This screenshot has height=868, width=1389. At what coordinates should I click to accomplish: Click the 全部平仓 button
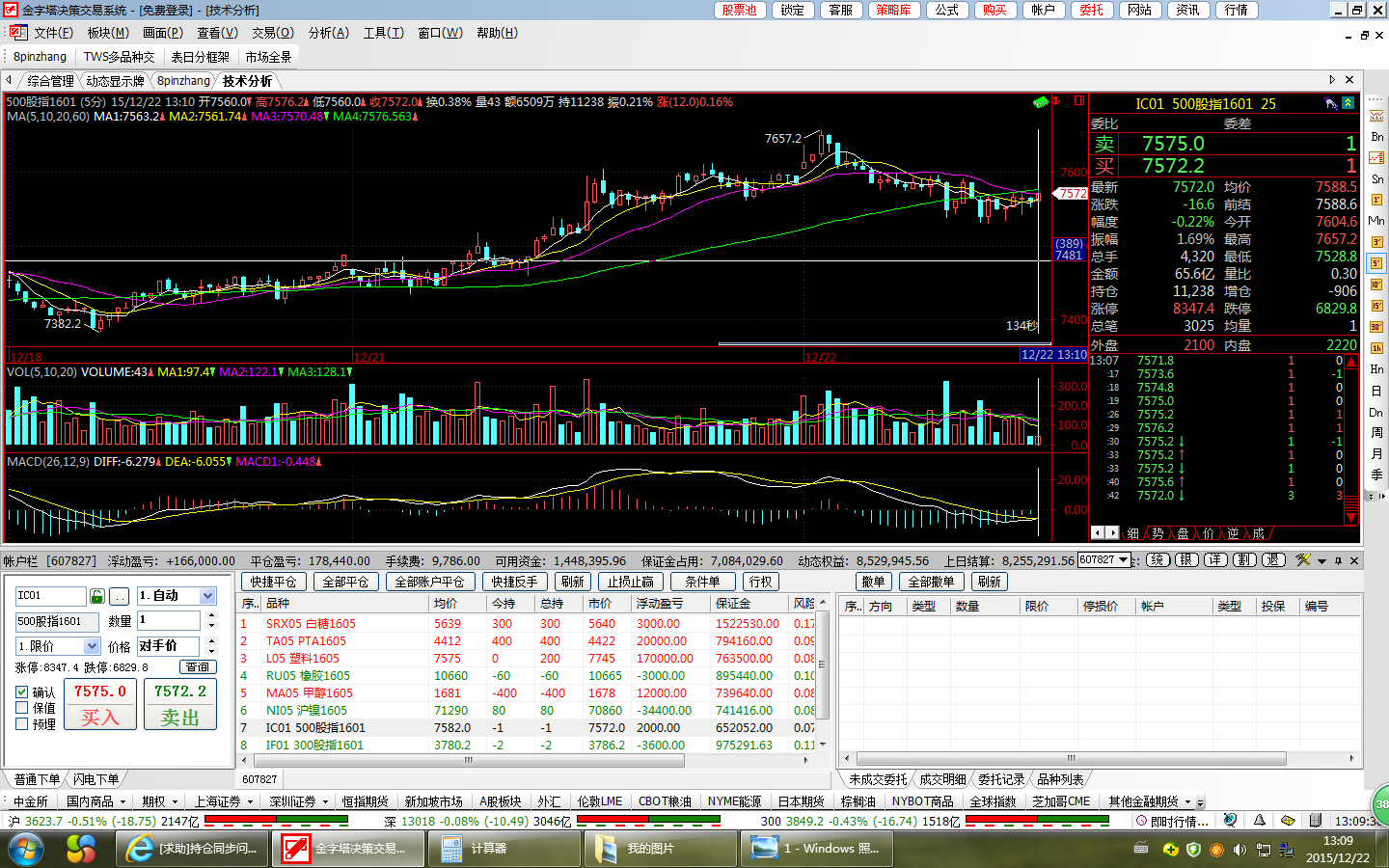(x=345, y=582)
